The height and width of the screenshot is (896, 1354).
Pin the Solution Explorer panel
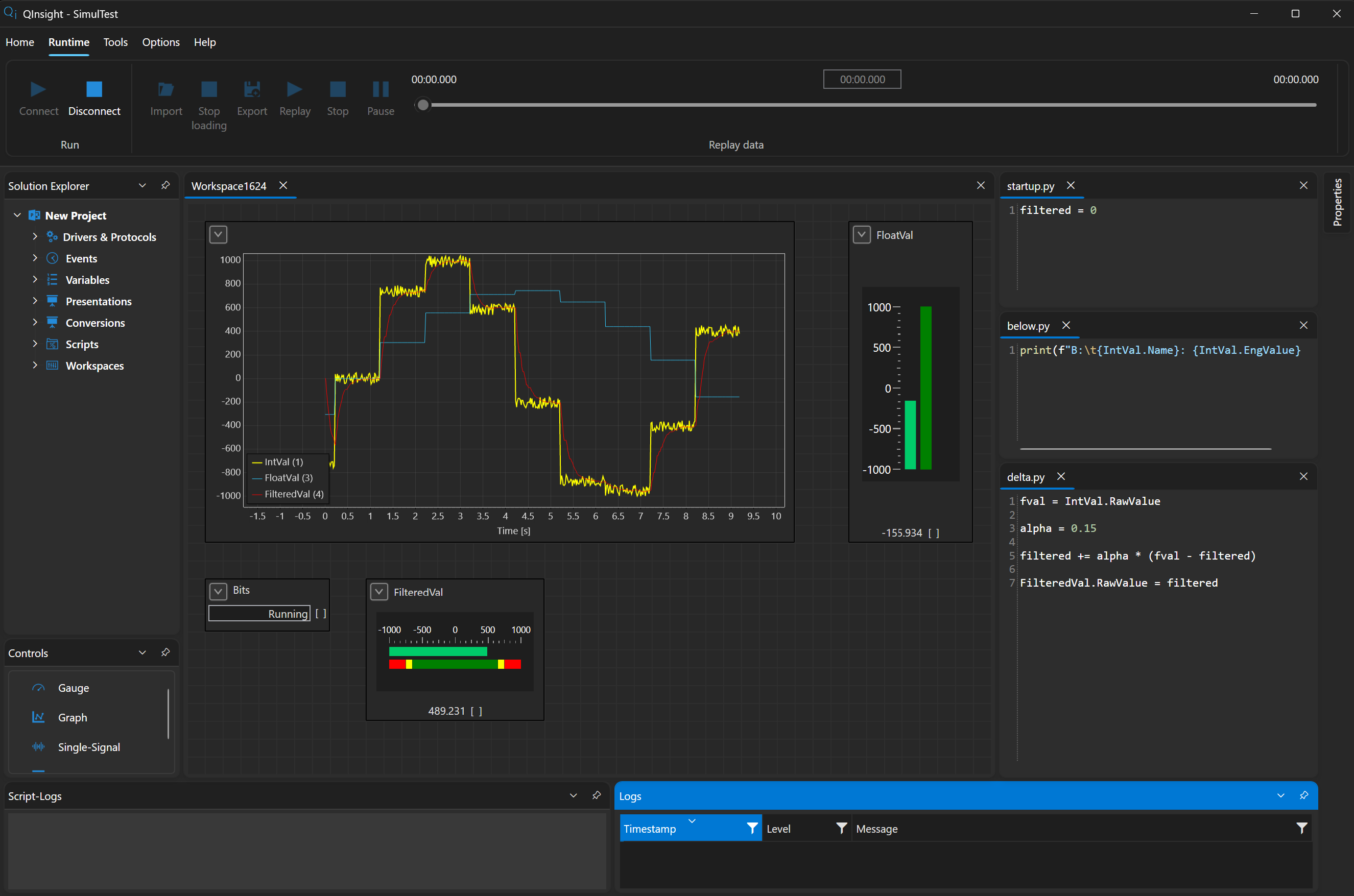[x=166, y=185]
